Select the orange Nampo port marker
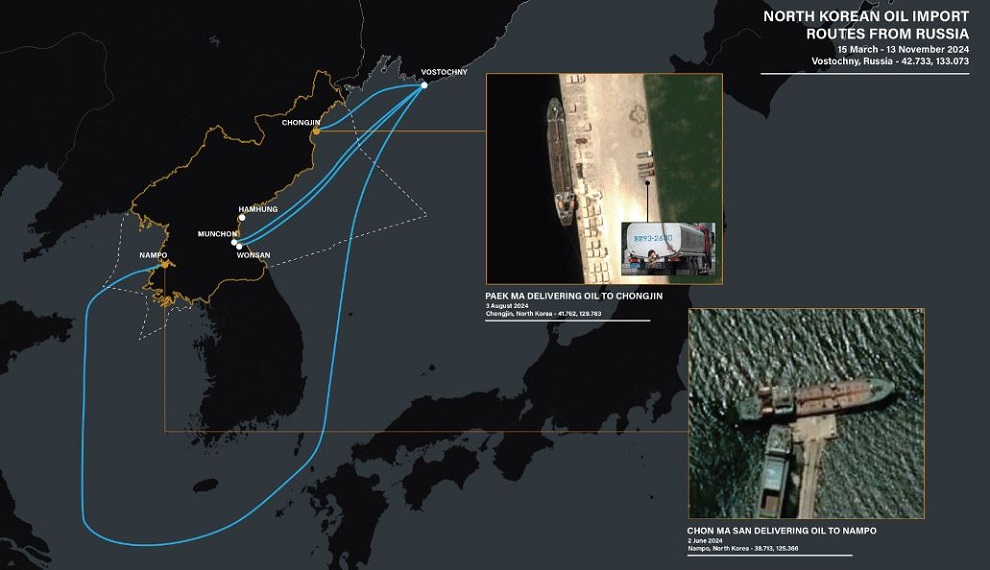Image resolution: width=990 pixels, height=570 pixels. pyautogui.click(x=164, y=265)
